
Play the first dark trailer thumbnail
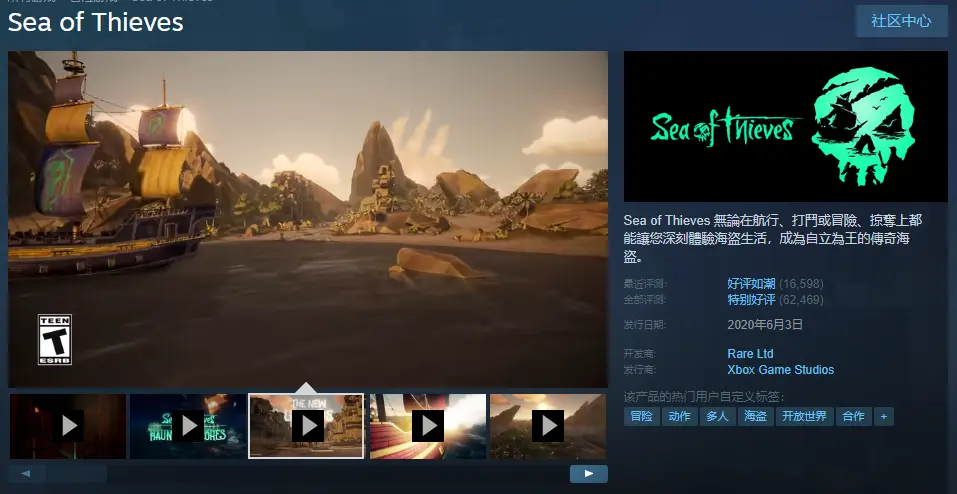pyautogui.click(x=68, y=426)
